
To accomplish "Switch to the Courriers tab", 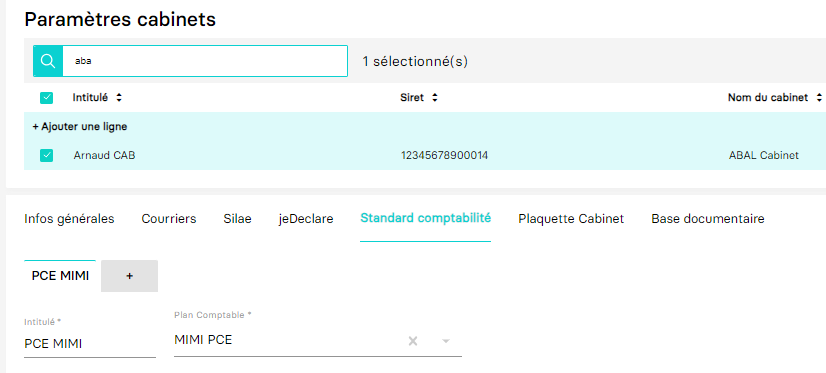I will 169,219.
